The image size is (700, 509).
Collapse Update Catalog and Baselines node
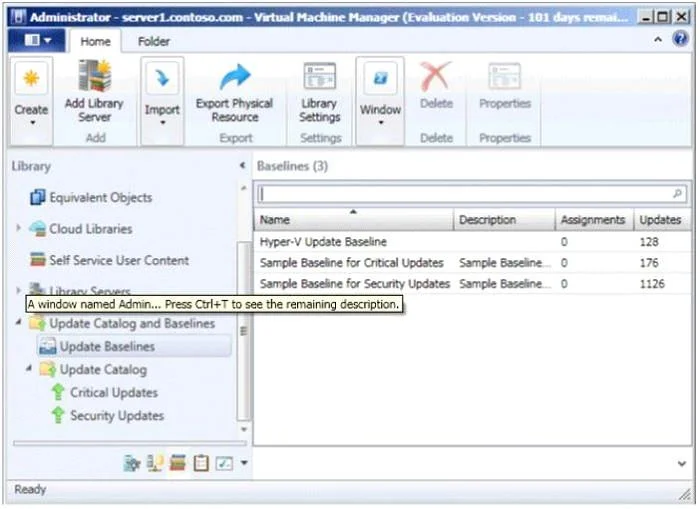coord(18,322)
